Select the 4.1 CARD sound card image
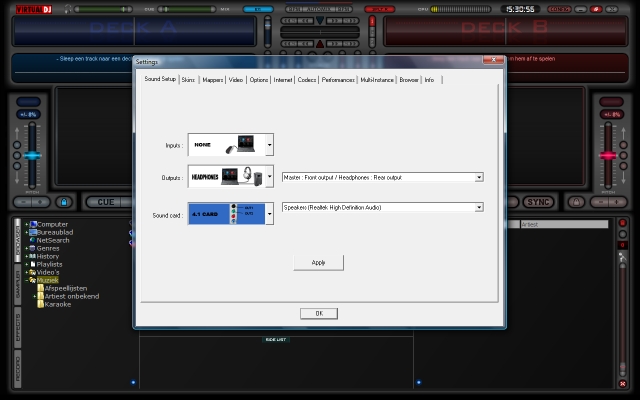This screenshot has width=640, height=400. pyautogui.click(x=227, y=214)
